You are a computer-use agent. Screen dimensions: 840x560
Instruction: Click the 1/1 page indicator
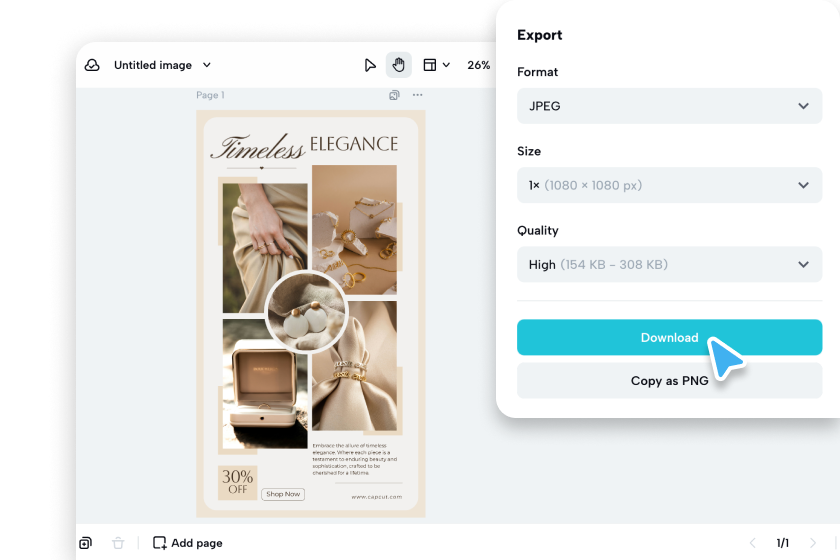click(x=783, y=543)
